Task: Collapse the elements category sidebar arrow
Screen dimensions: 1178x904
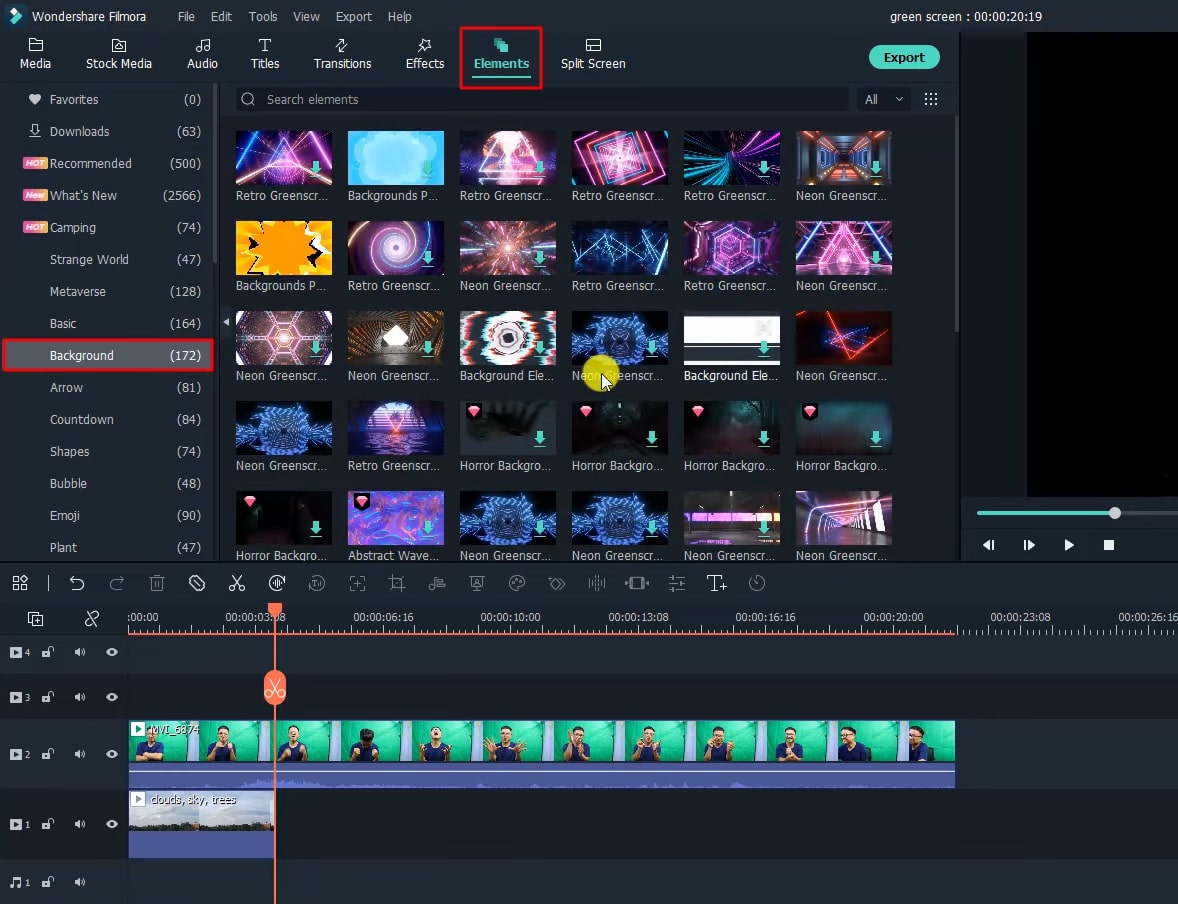Action: (226, 322)
